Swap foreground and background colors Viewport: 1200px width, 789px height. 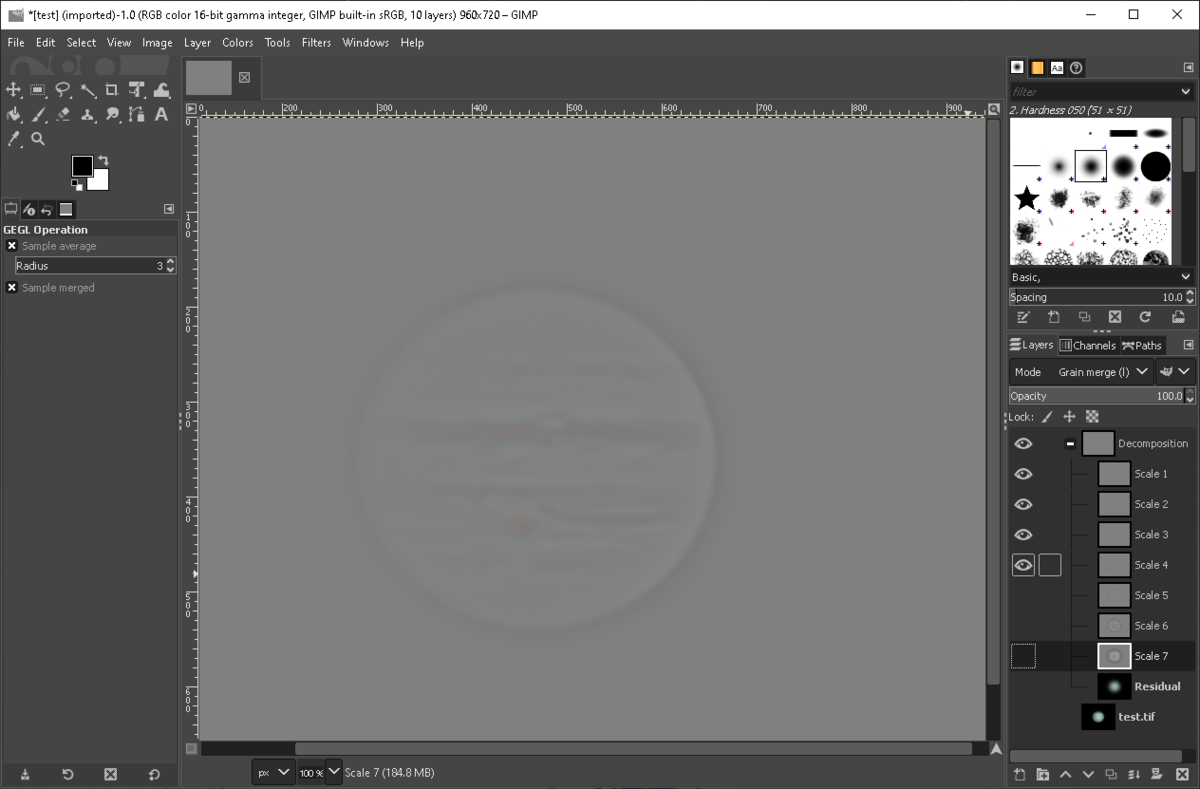point(103,160)
